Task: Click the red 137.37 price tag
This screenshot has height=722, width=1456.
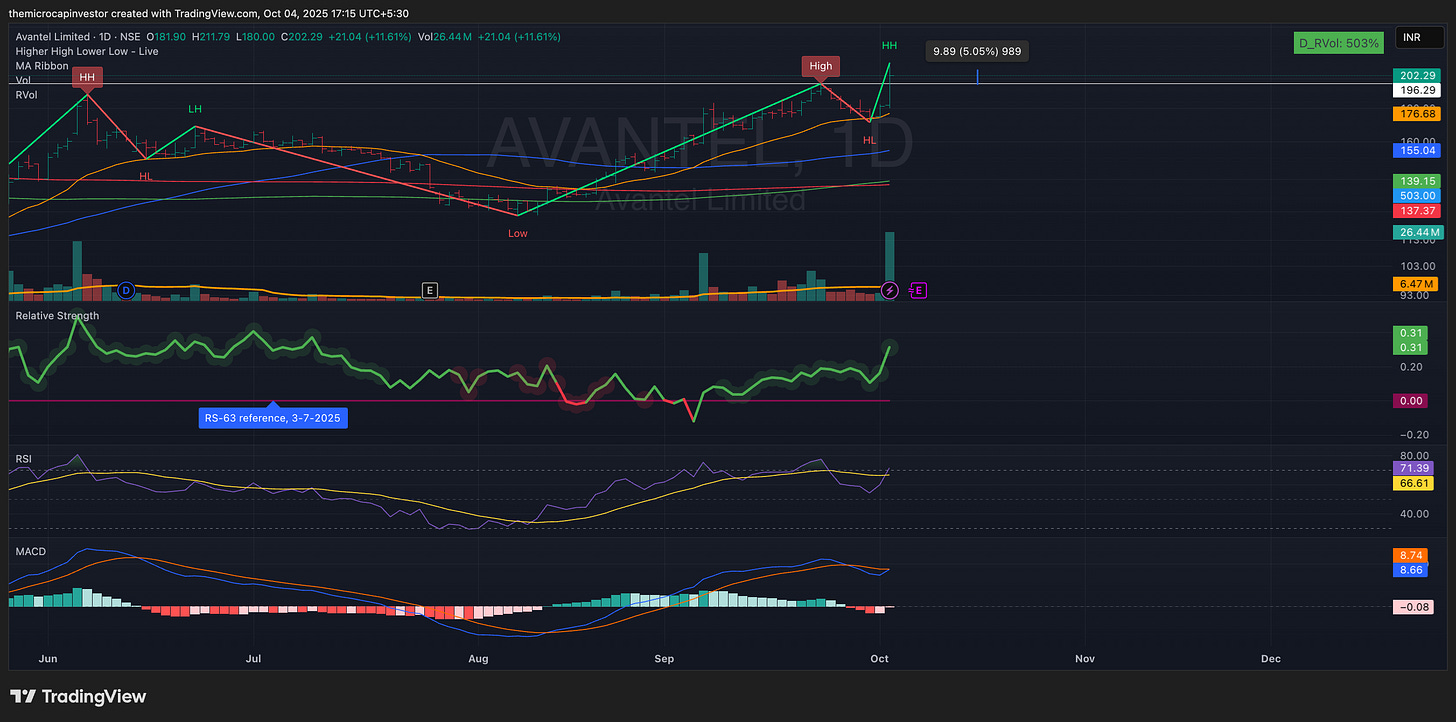Action: pyautogui.click(x=1415, y=211)
